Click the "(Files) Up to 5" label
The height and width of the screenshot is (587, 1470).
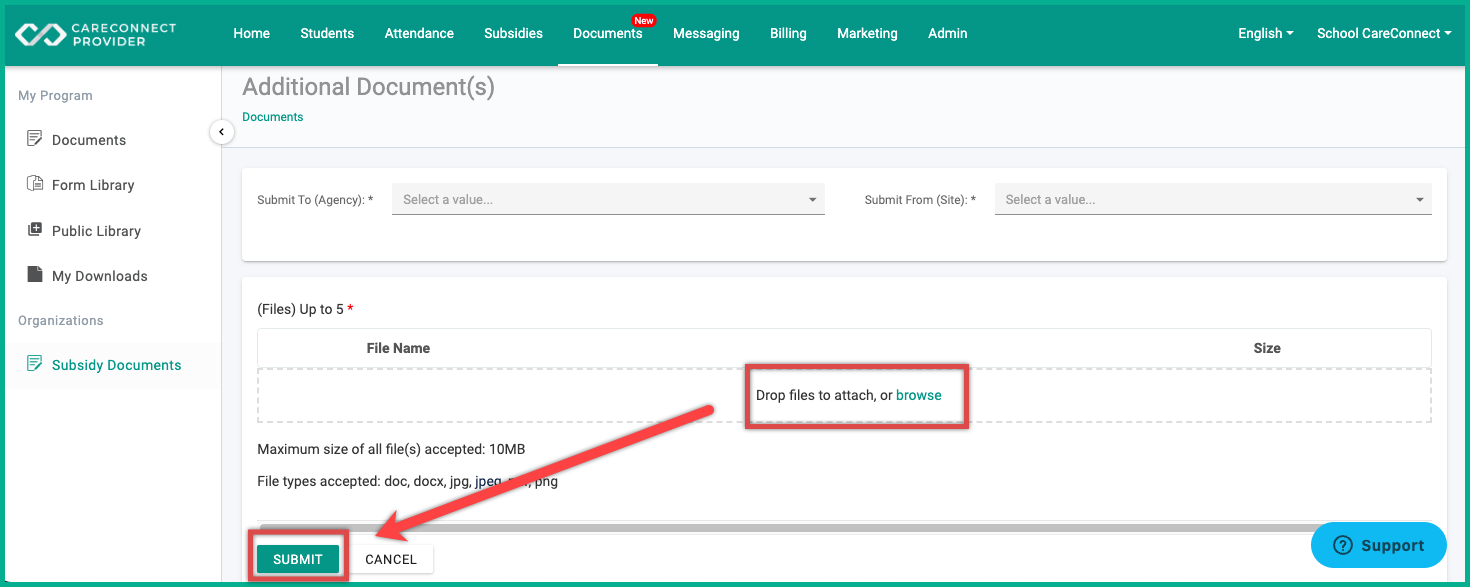305,309
